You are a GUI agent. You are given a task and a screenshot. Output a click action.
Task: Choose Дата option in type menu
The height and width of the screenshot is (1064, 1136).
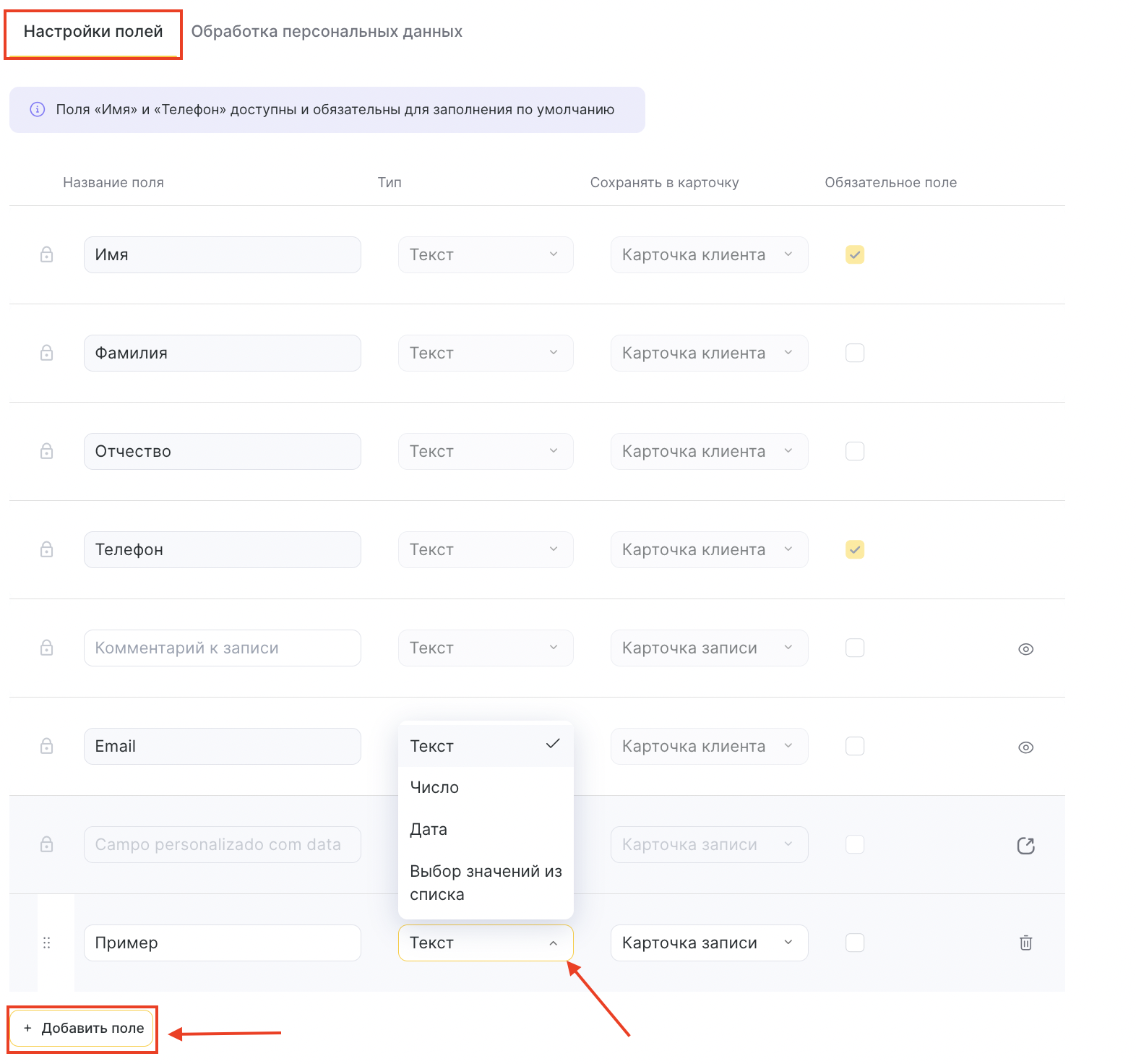[x=429, y=829]
